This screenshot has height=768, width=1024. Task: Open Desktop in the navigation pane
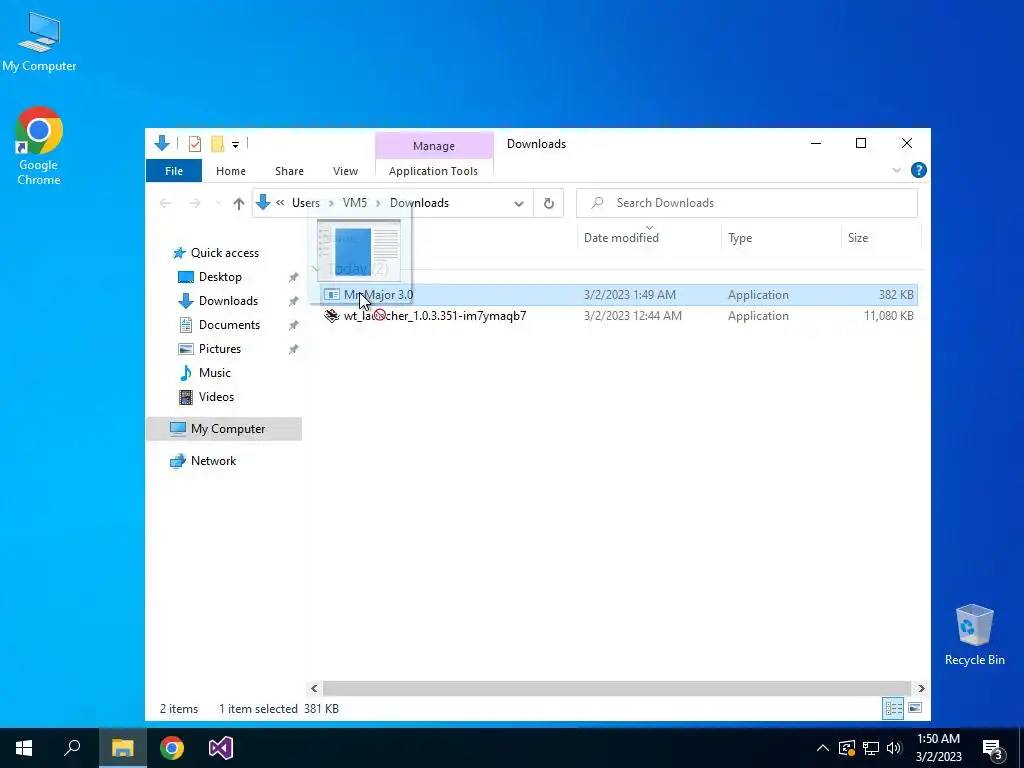pyautogui.click(x=219, y=277)
